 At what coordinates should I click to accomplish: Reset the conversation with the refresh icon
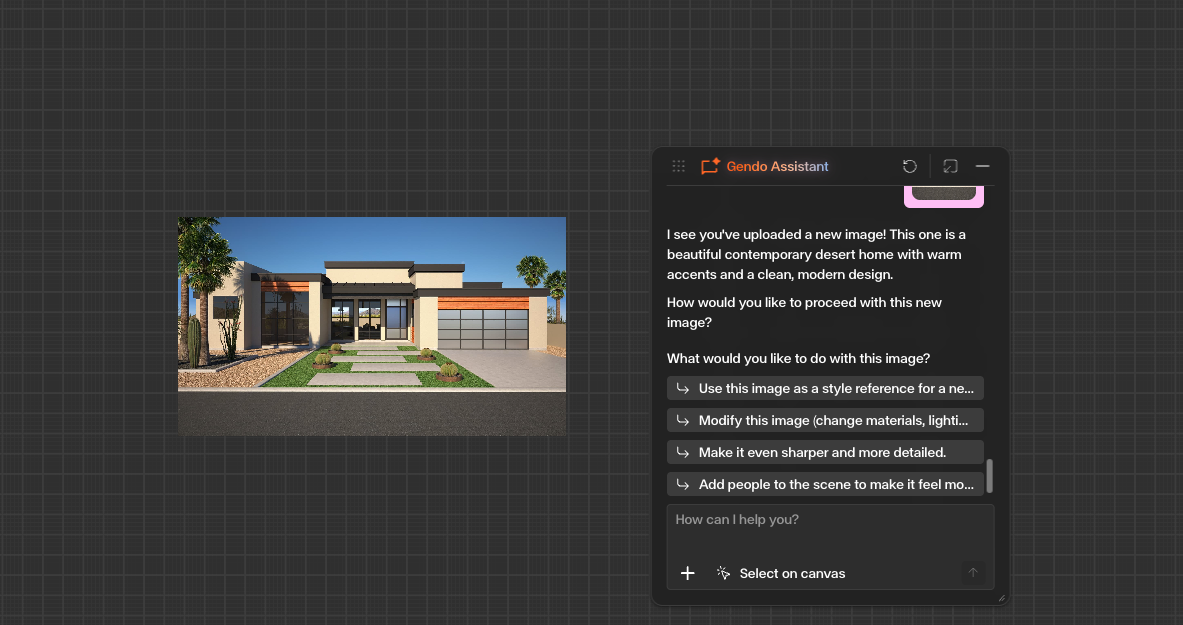909,167
